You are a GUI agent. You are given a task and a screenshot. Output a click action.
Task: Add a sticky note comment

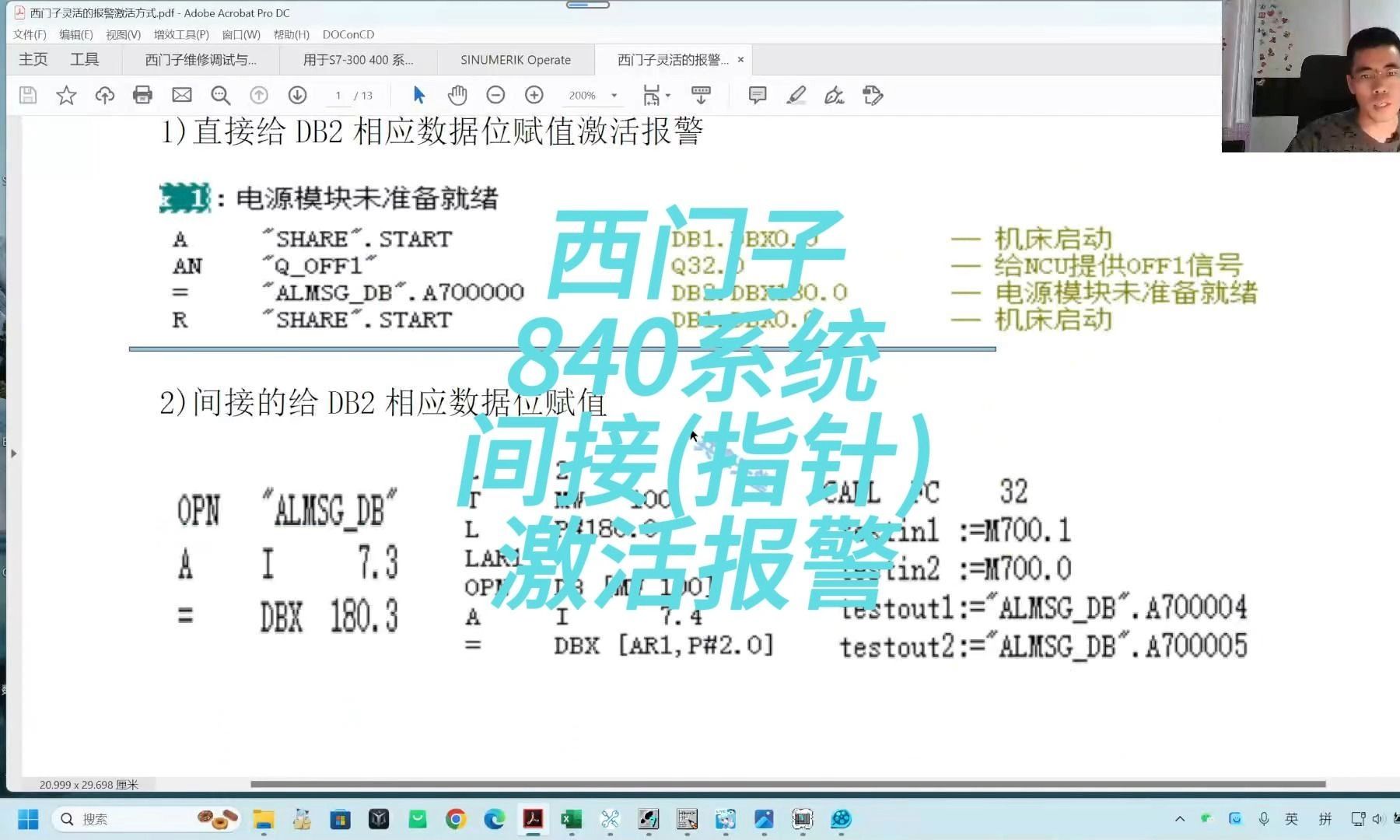pyautogui.click(x=758, y=96)
